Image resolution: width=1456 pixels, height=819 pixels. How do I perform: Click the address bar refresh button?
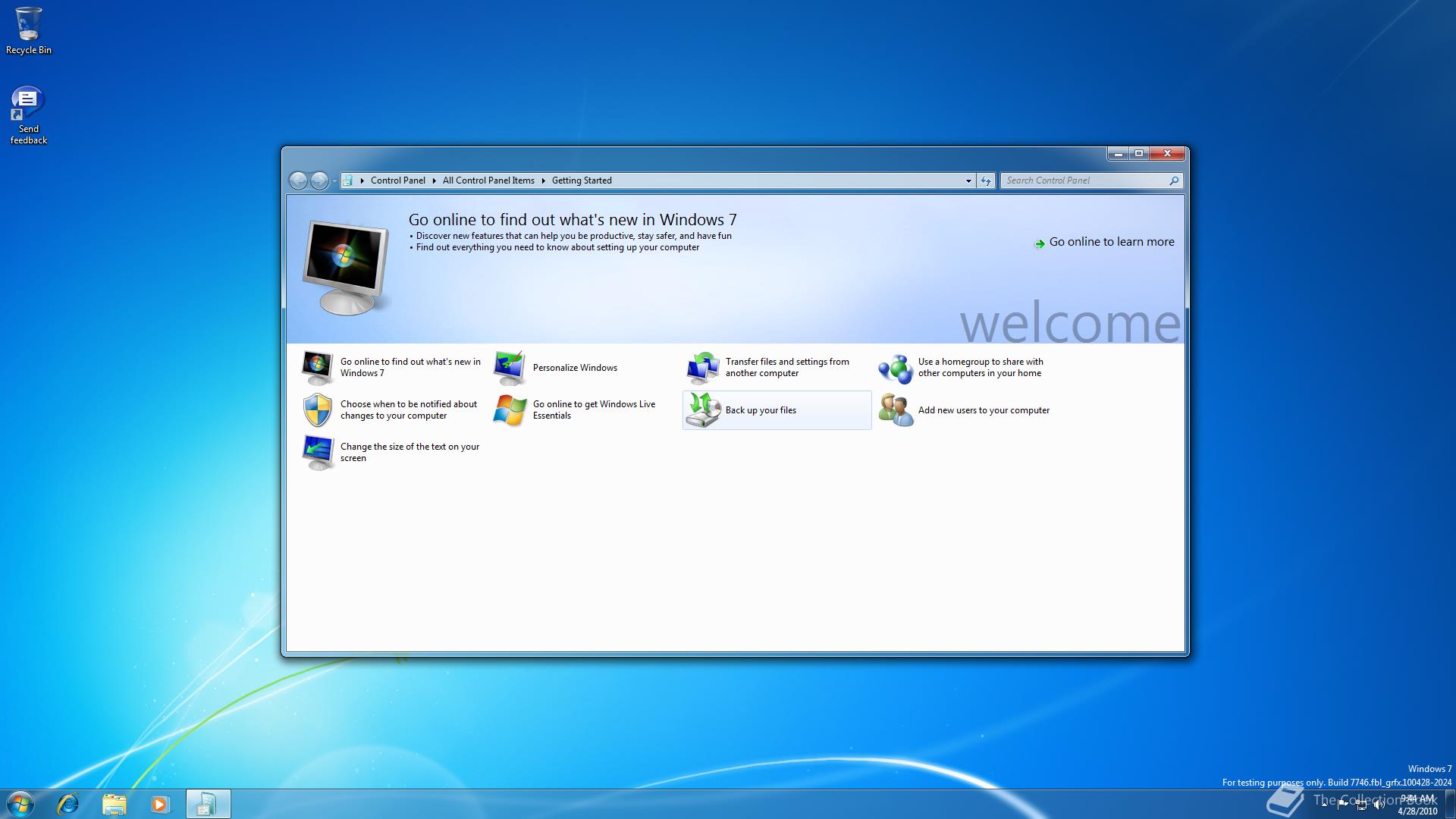(x=986, y=180)
